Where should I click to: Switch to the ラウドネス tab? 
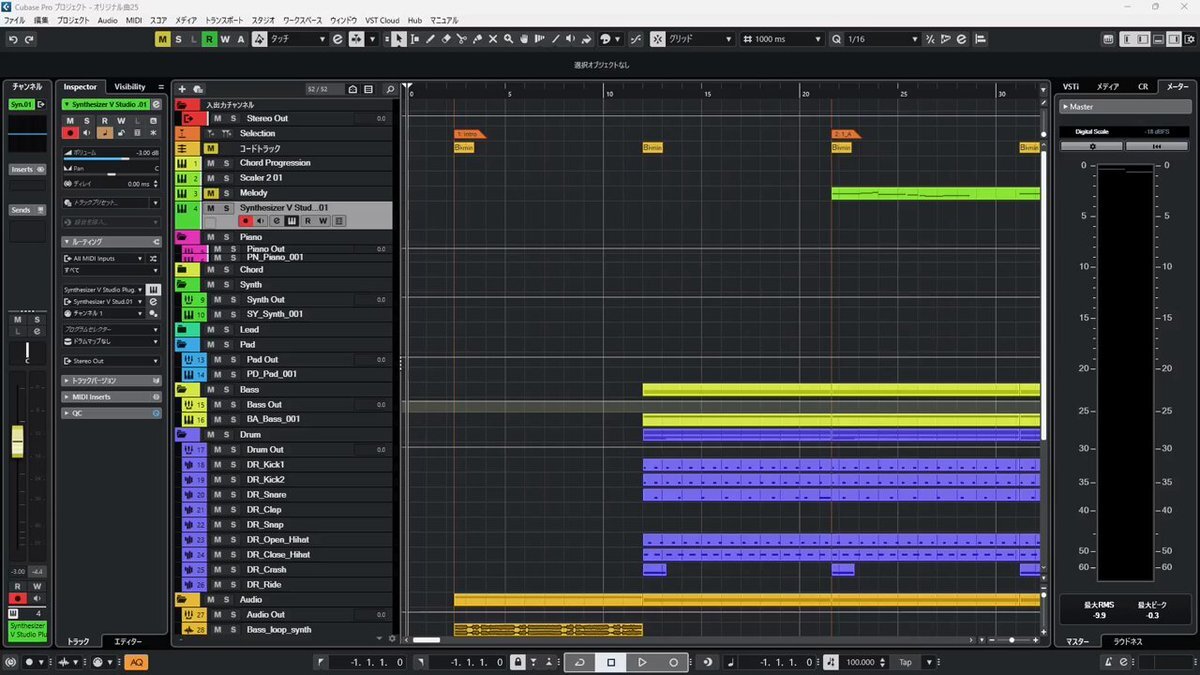coord(1127,642)
